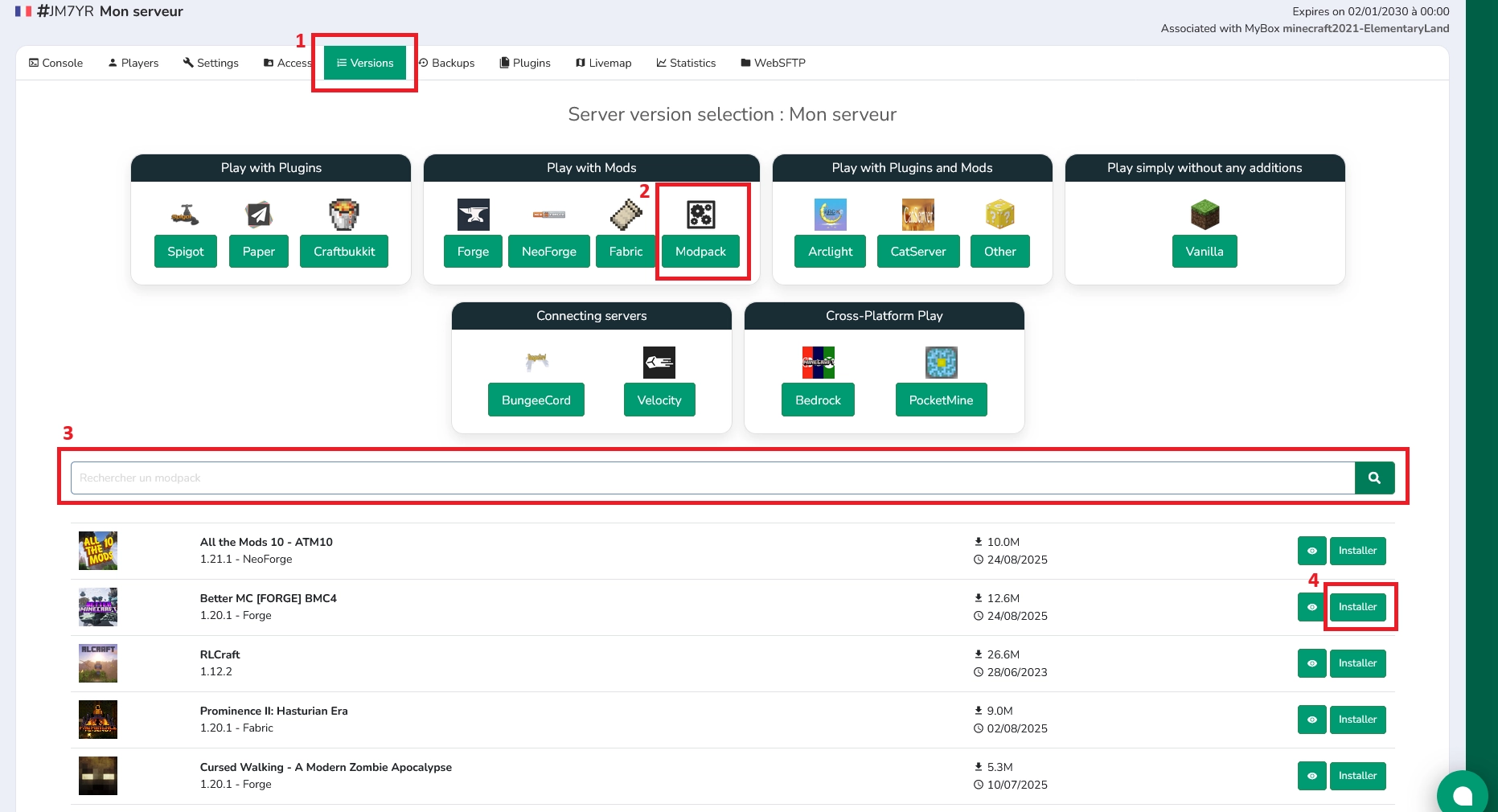Select the Fabric button

click(626, 252)
